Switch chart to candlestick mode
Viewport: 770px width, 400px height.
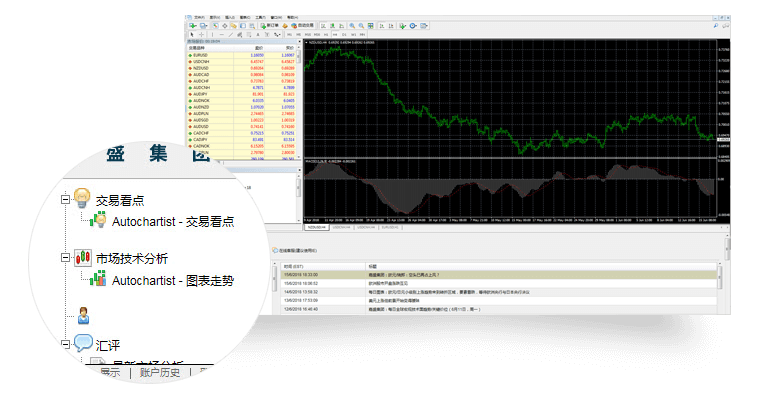click(332, 26)
